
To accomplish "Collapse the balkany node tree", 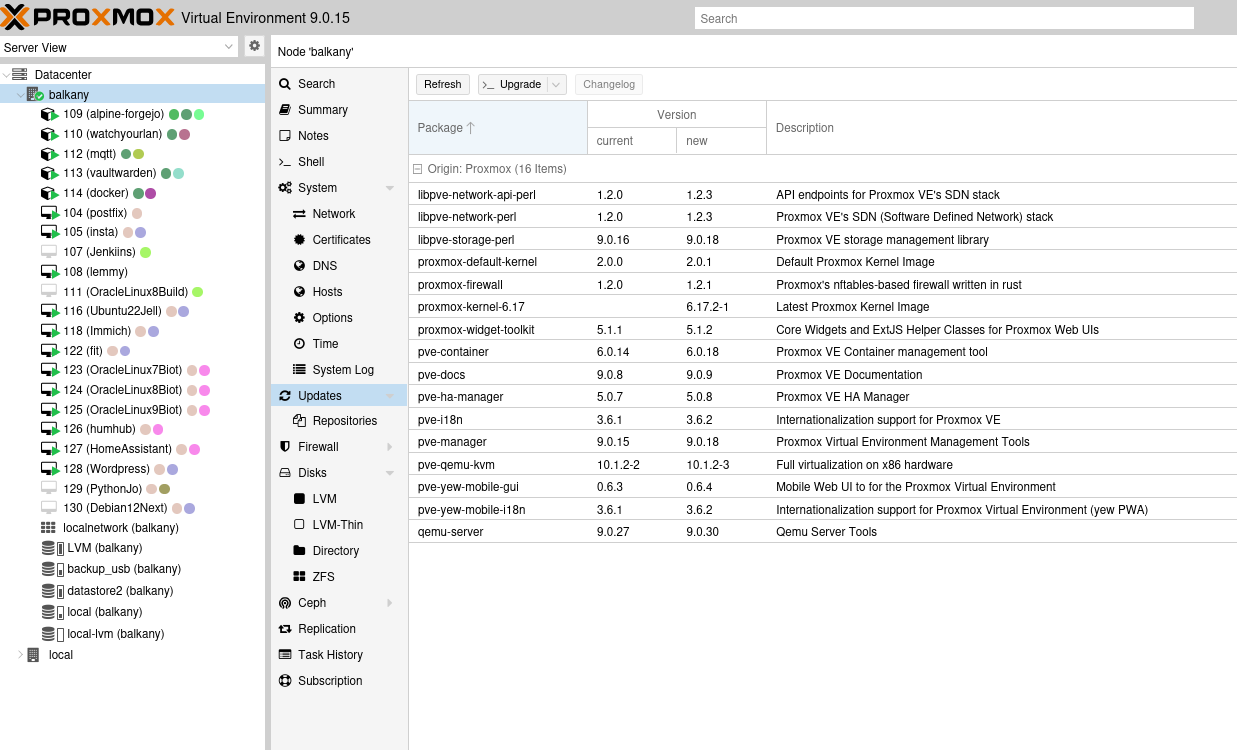I will tap(20, 95).
